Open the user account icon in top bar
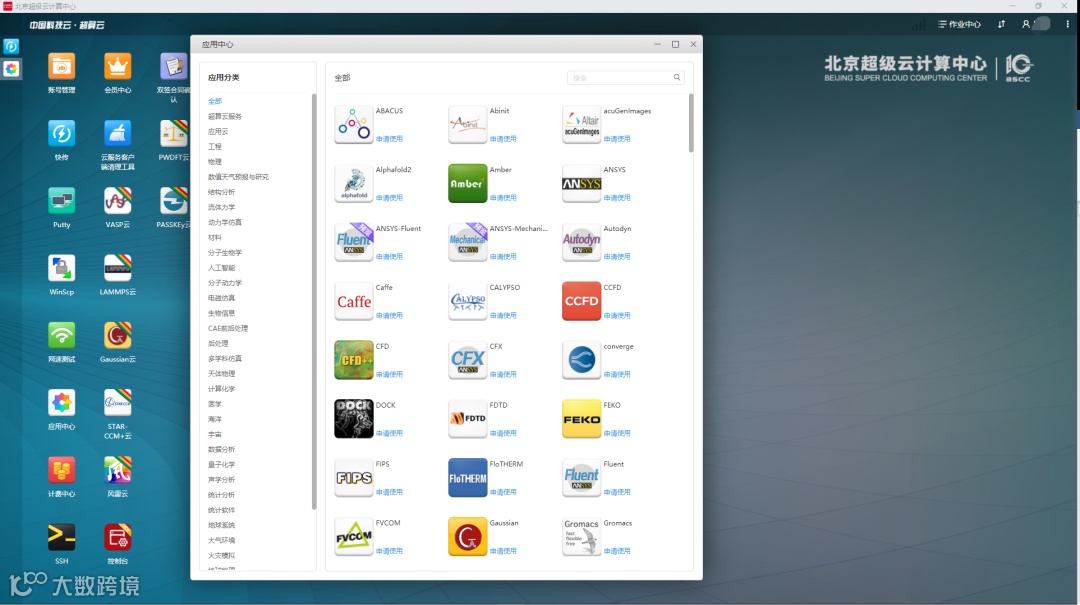 click(1026, 24)
